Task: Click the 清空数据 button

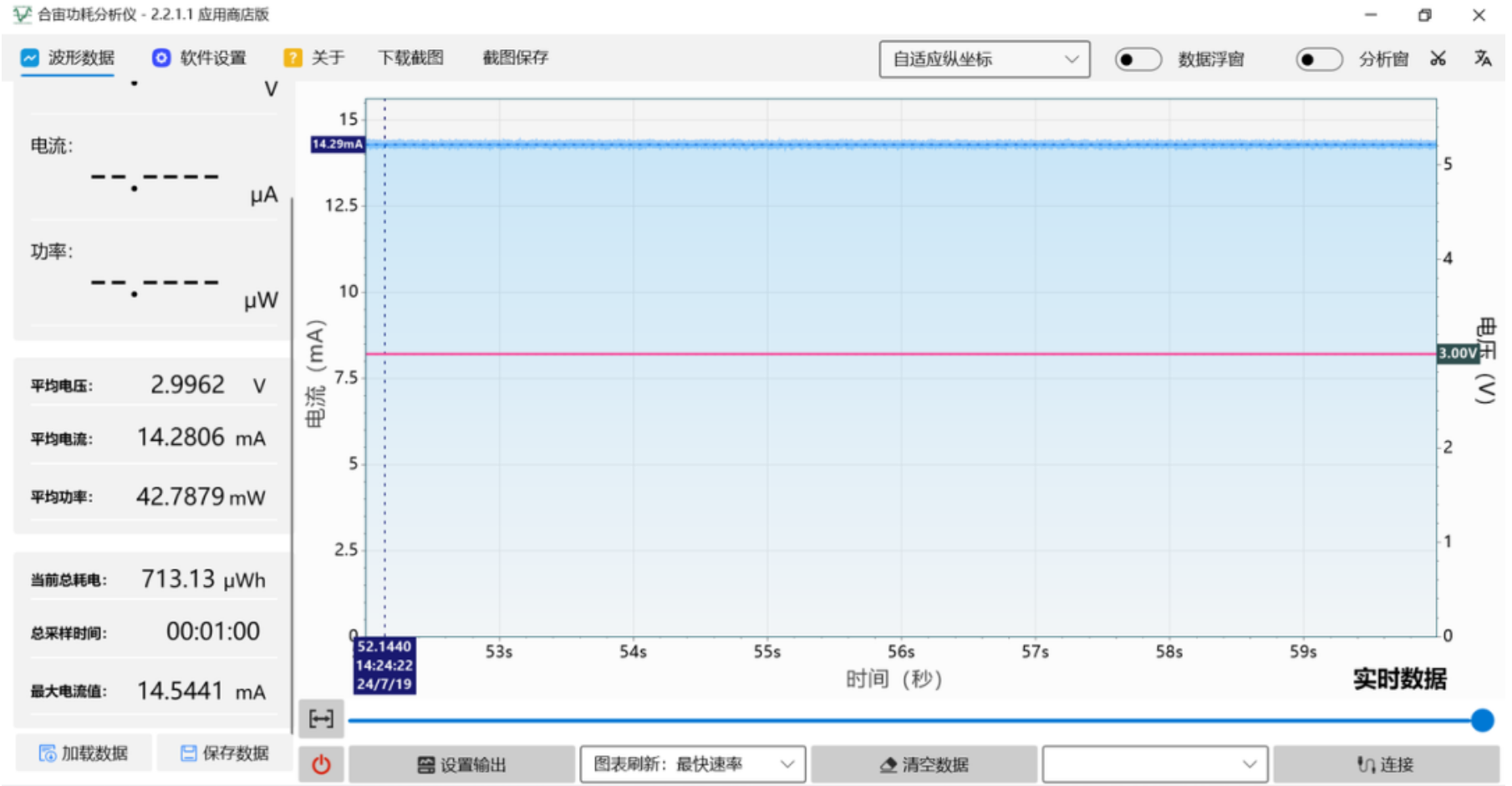Action: 924,765
